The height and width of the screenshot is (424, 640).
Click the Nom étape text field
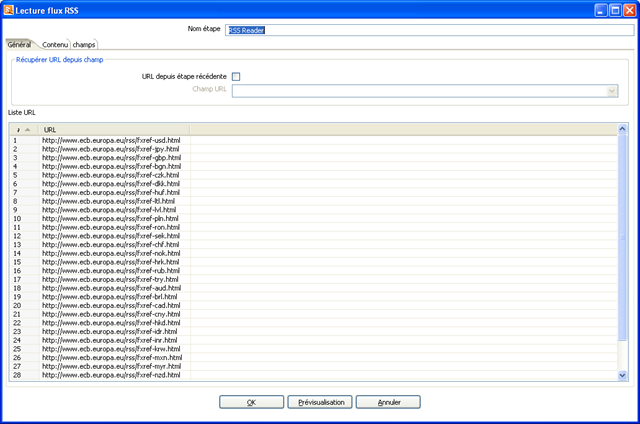[x=429, y=30]
